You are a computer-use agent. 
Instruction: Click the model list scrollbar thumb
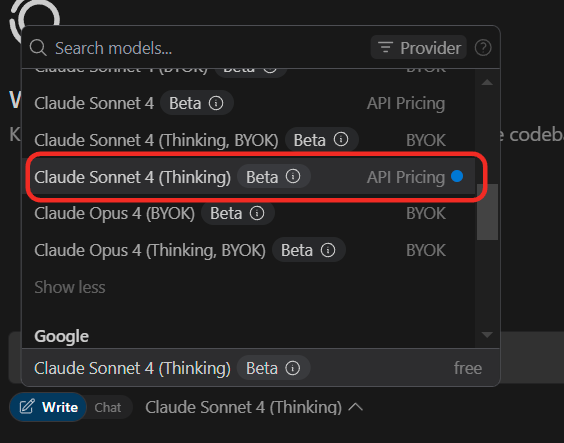pos(487,212)
